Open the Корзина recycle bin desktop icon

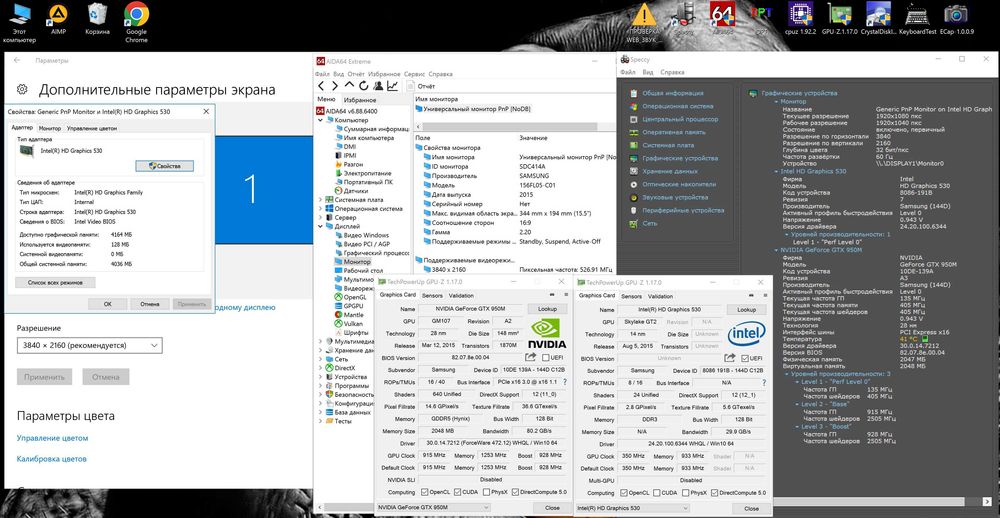[x=97, y=20]
